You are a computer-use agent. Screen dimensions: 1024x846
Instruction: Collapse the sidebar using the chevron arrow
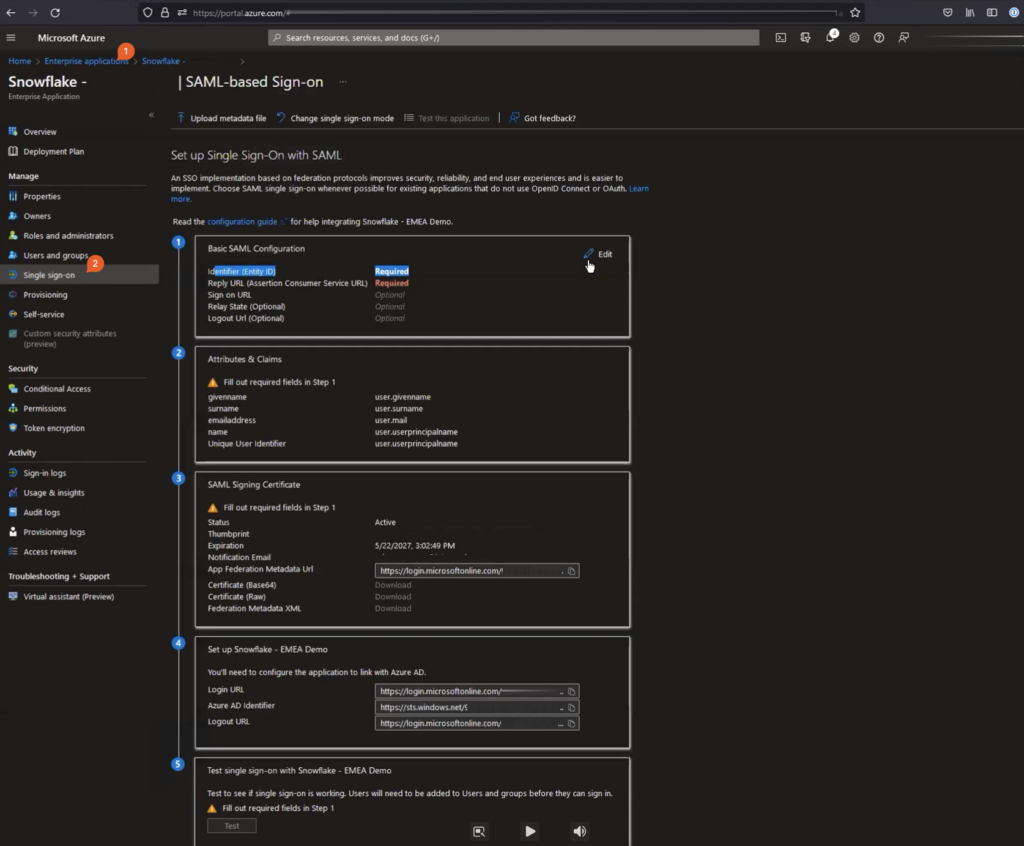(x=151, y=115)
